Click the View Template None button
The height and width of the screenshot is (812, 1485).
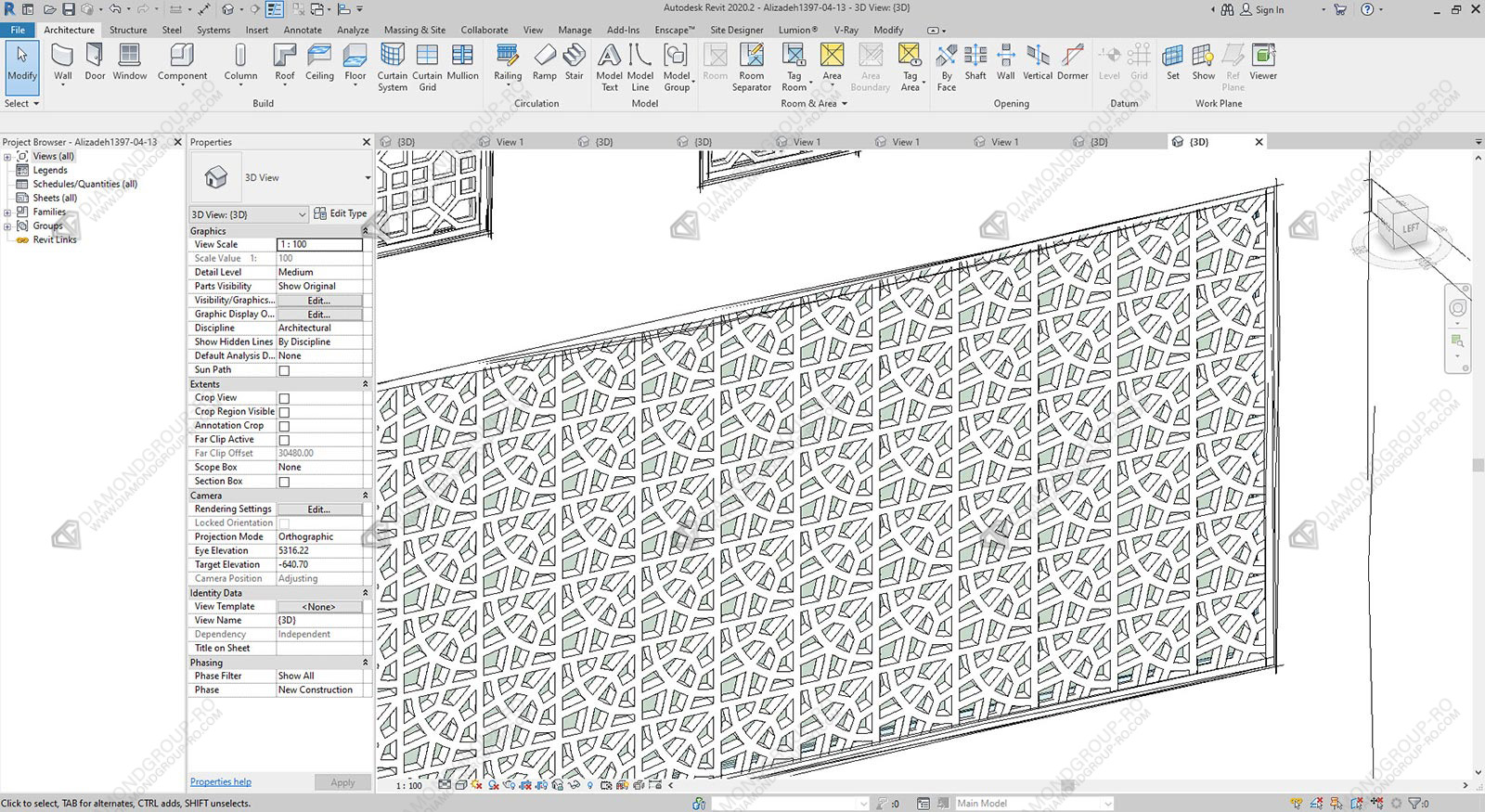click(319, 607)
